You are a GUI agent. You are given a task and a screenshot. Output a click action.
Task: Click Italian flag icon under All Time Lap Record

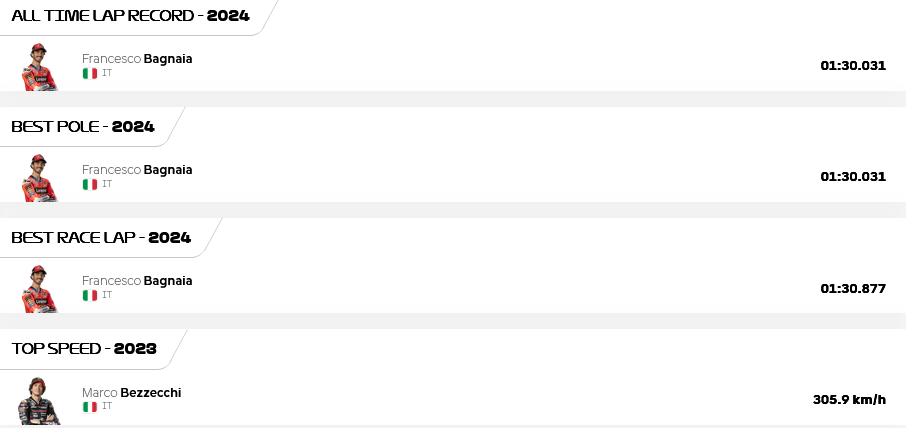point(90,73)
